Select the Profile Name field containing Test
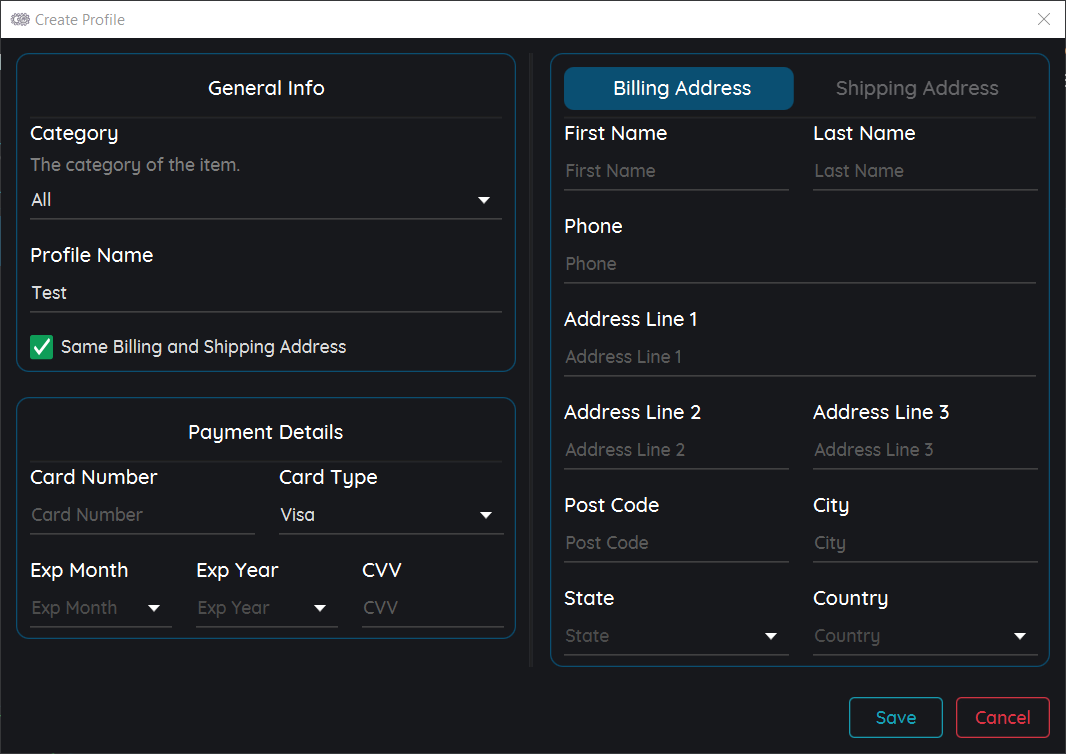1066x754 pixels. tap(265, 292)
